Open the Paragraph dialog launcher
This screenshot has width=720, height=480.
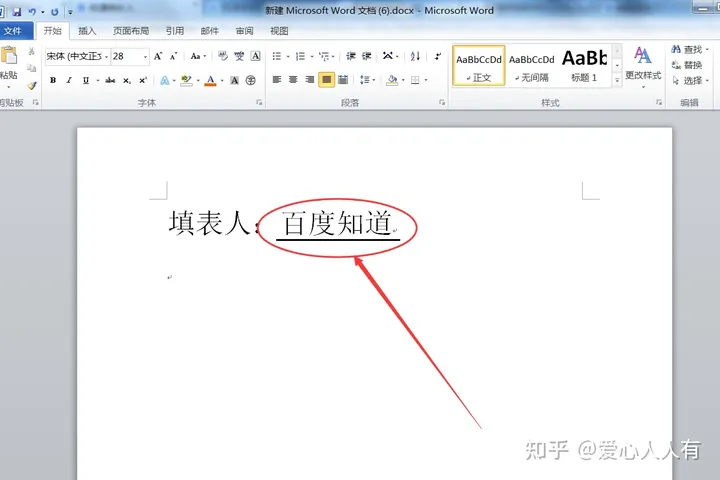point(442,102)
